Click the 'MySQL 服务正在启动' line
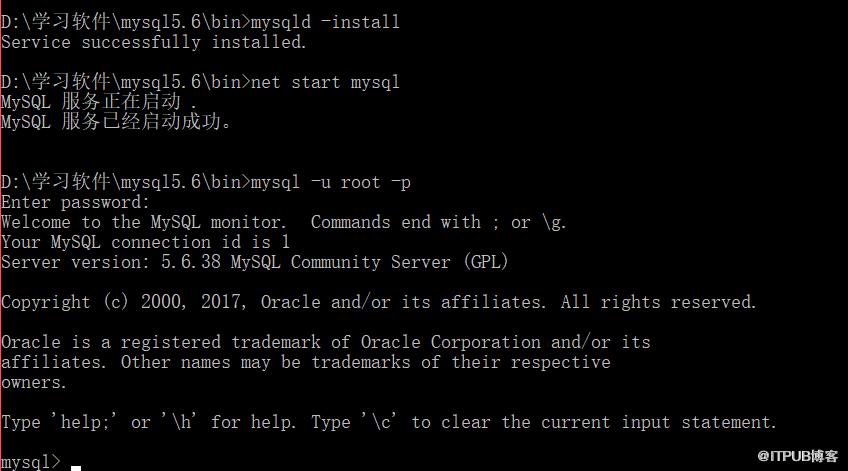The height and width of the screenshot is (471, 848). click(98, 102)
